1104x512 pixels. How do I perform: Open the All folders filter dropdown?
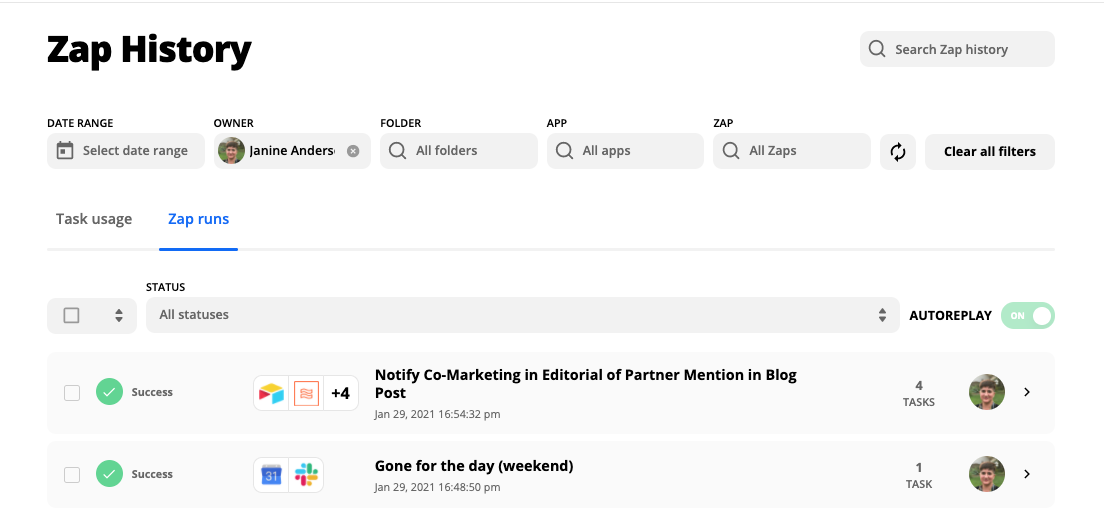[459, 151]
